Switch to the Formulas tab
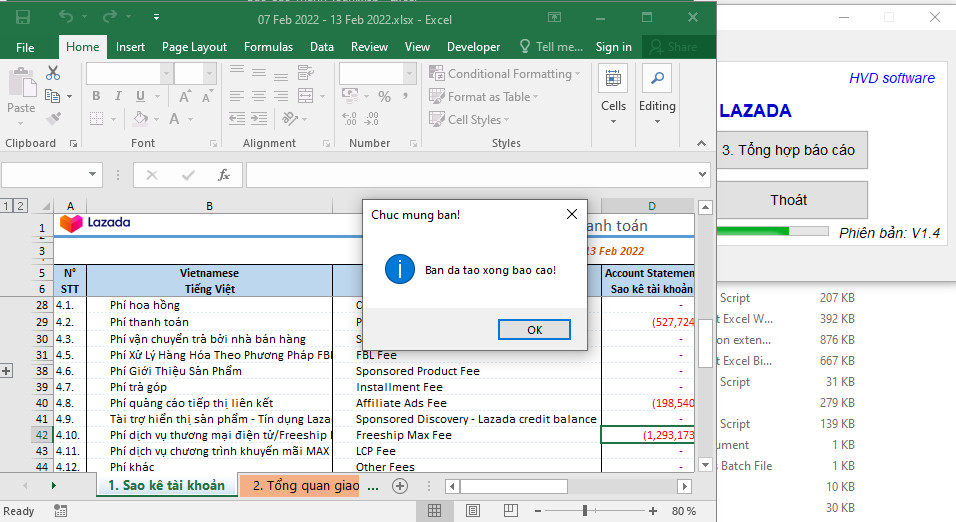Screen dimensions: 956x522 click(268, 47)
